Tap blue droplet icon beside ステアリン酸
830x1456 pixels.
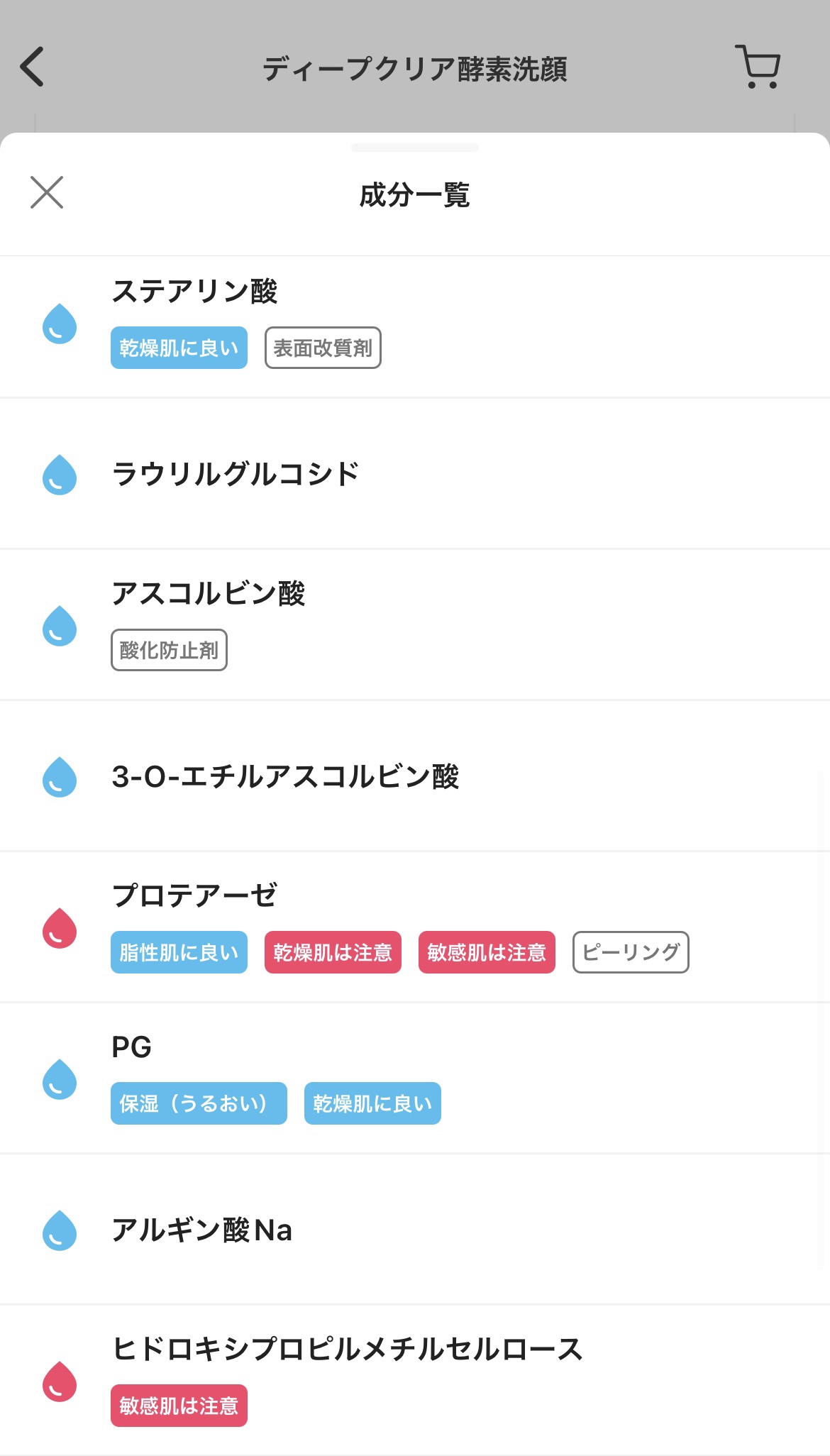pyautogui.click(x=60, y=324)
